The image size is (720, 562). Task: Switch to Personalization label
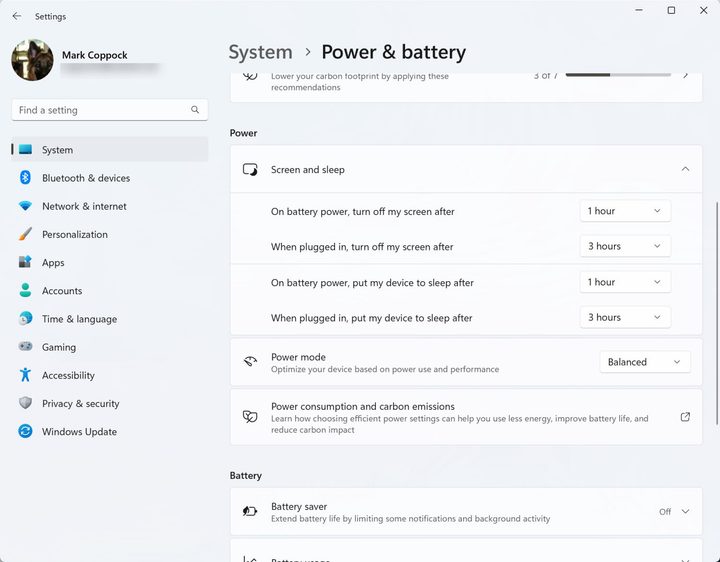[x=75, y=235]
